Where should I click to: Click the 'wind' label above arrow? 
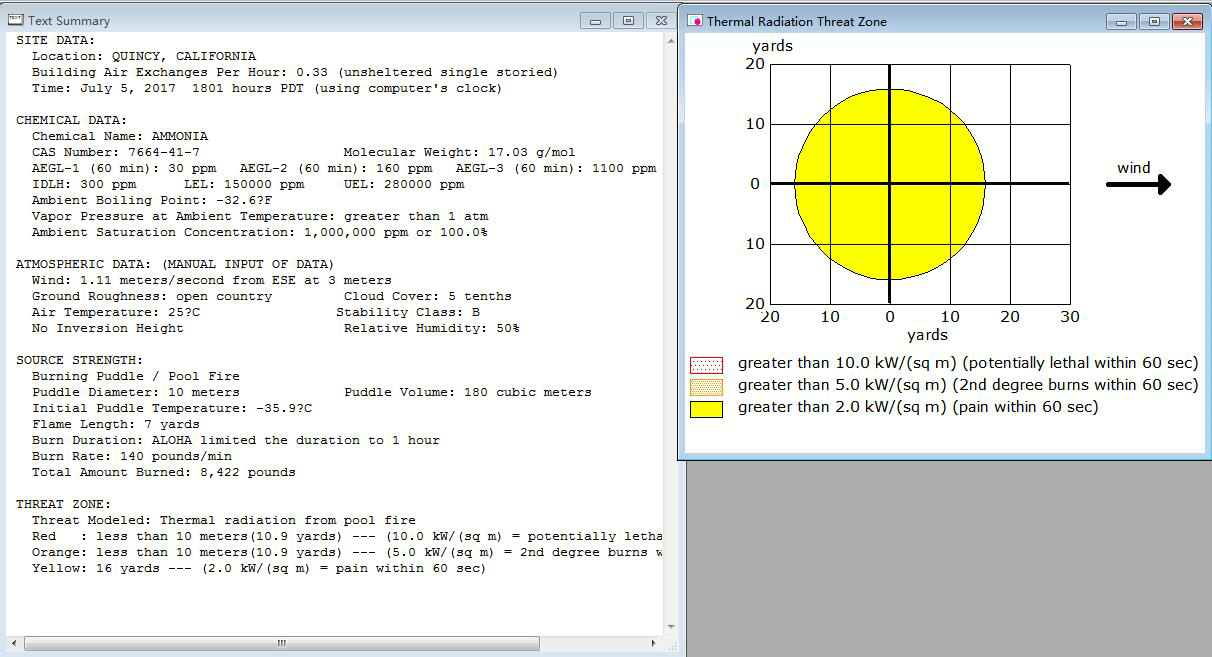1134,168
